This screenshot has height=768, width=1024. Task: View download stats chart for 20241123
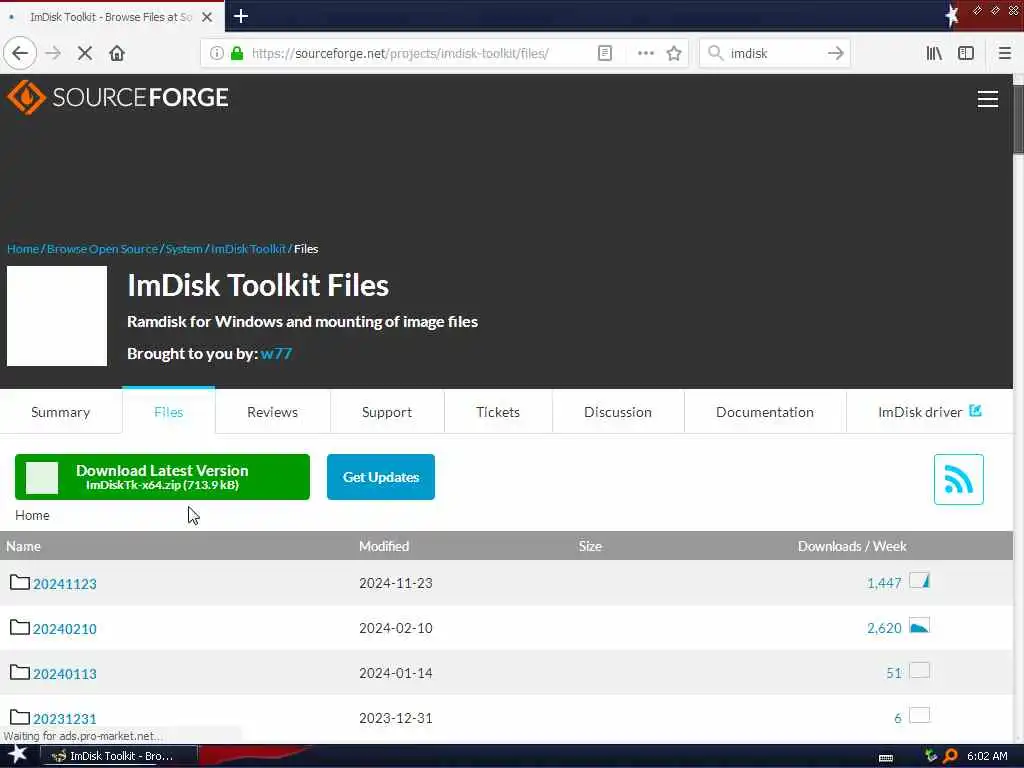pos(919,581)
